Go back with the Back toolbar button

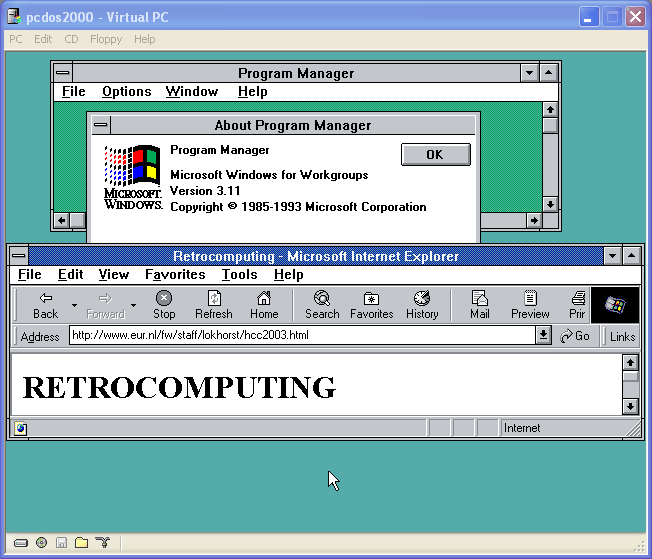45,305
